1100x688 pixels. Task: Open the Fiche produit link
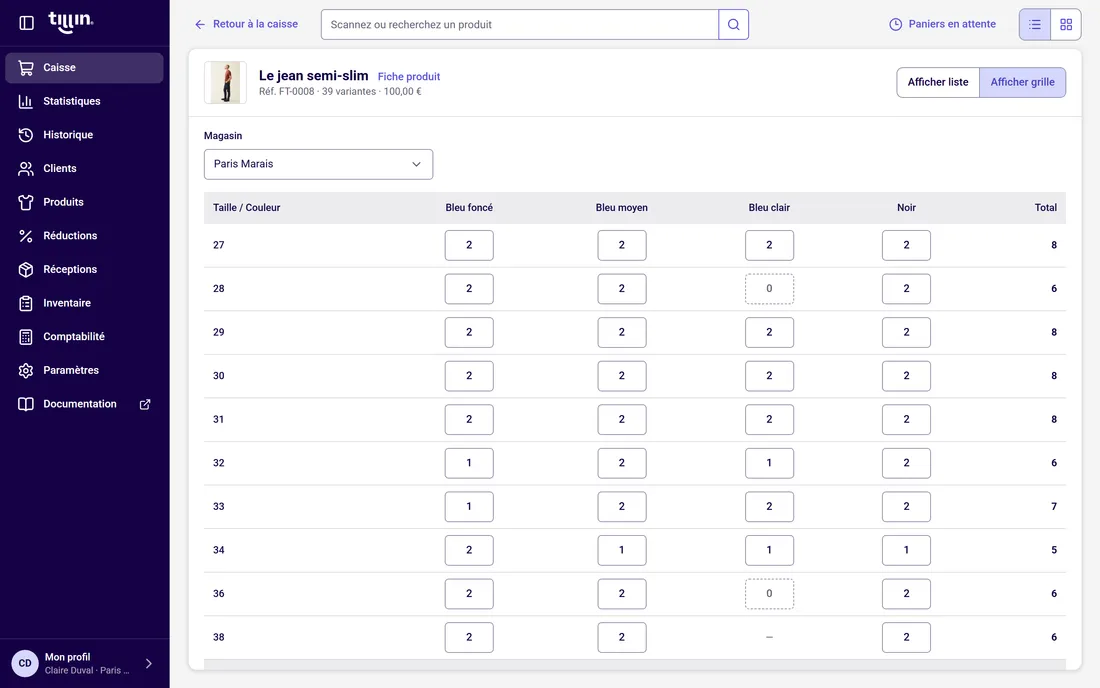pyautogui.click(x=409, y=76)
